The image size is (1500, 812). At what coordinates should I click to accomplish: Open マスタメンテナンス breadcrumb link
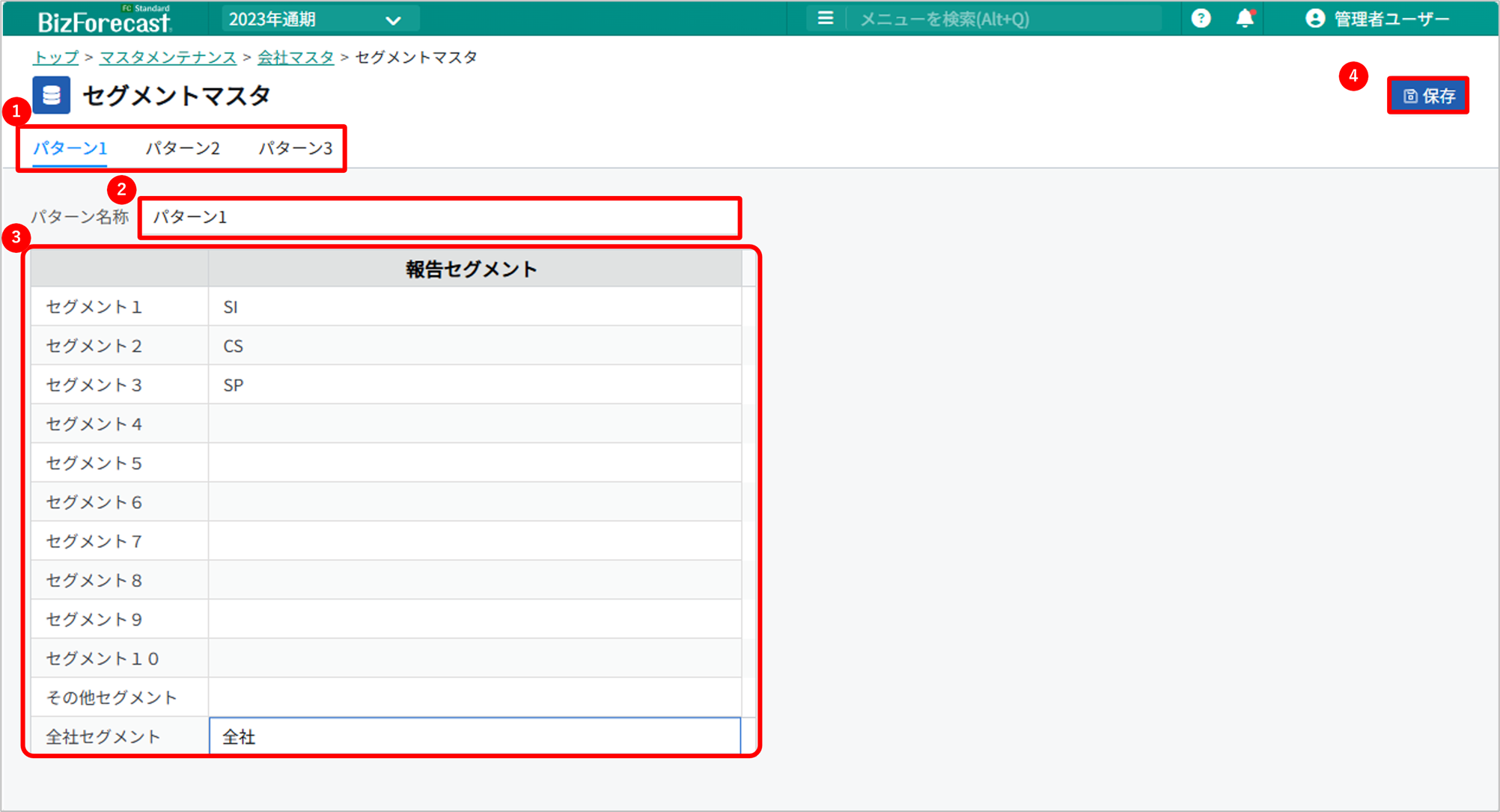coord(168,58)
